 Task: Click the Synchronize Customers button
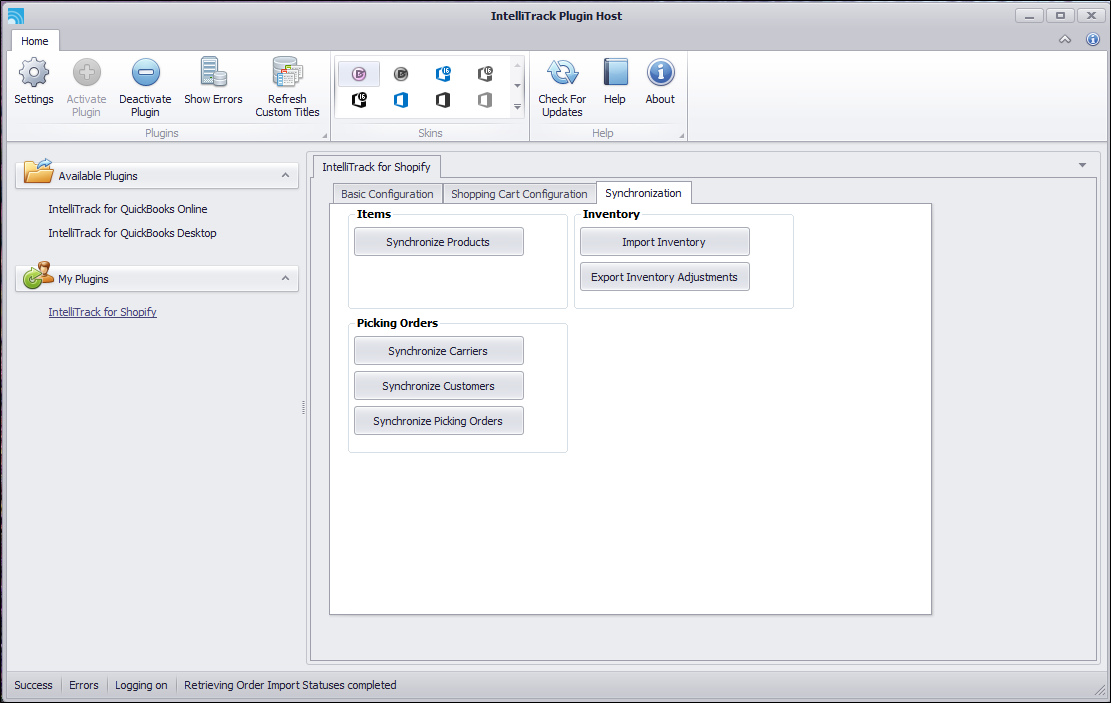coord(439,386)
